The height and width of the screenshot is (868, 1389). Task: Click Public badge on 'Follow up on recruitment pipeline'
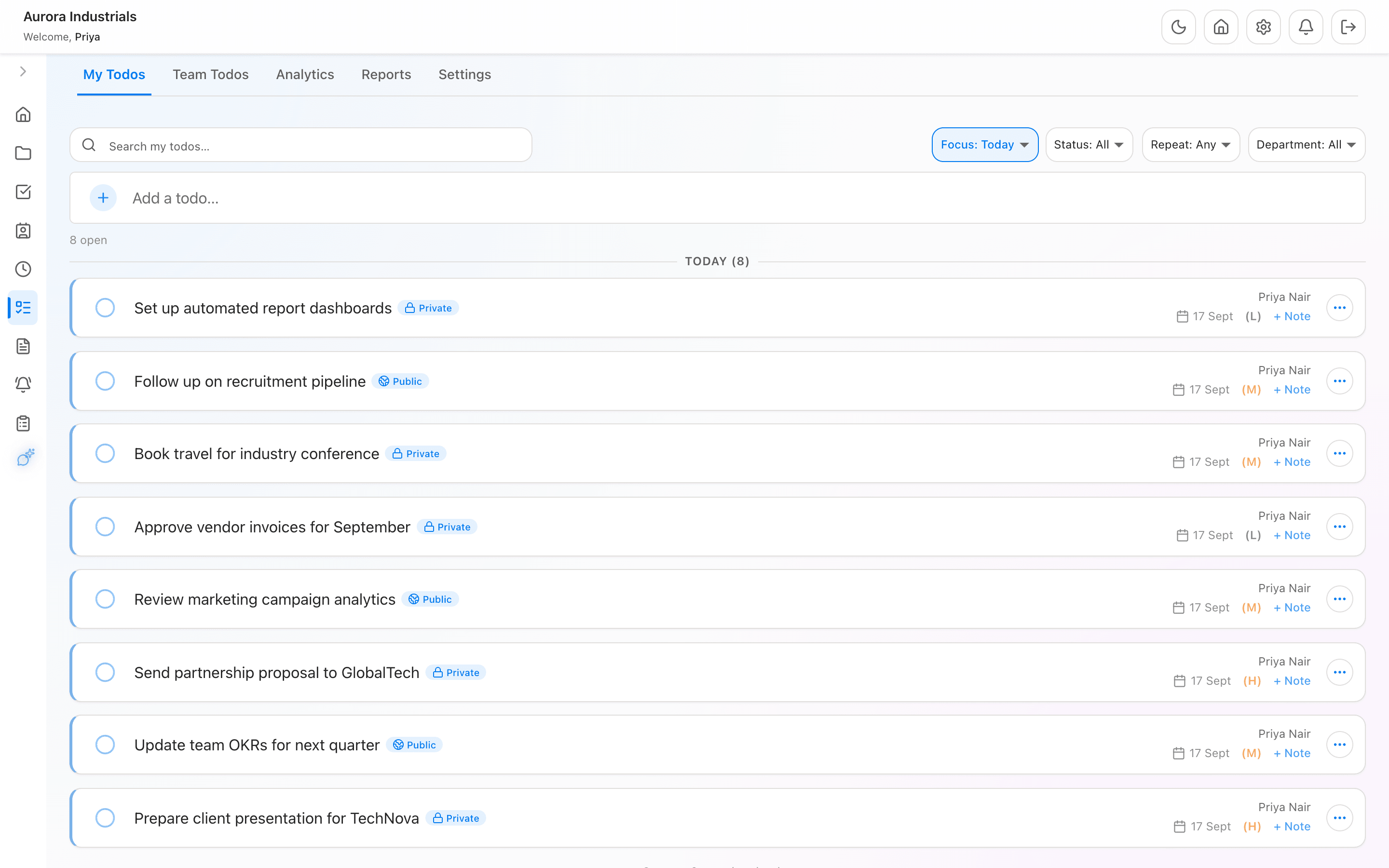pos(400,381)
